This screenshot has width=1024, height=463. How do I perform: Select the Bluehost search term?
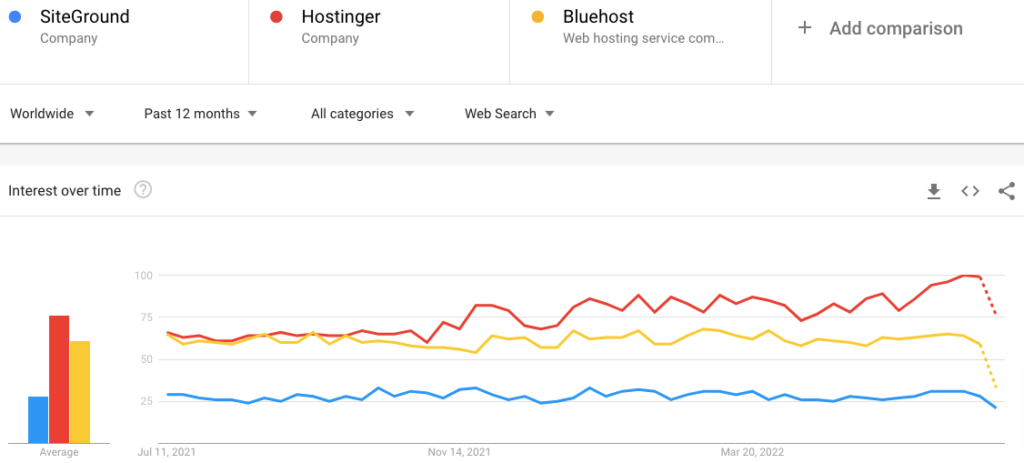click(598, 17)
